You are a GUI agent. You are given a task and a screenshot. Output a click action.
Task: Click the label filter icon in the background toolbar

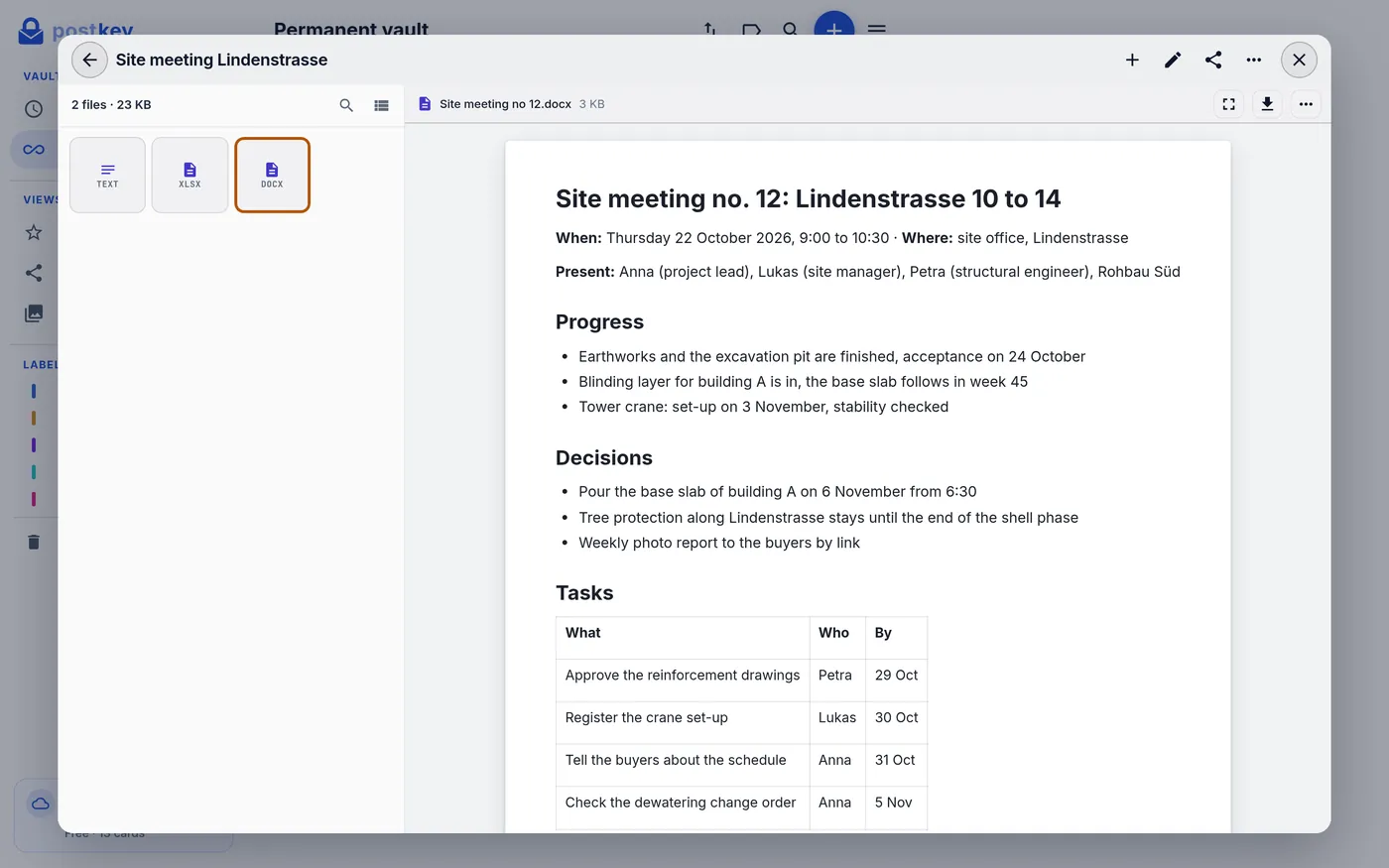(751, 29)
